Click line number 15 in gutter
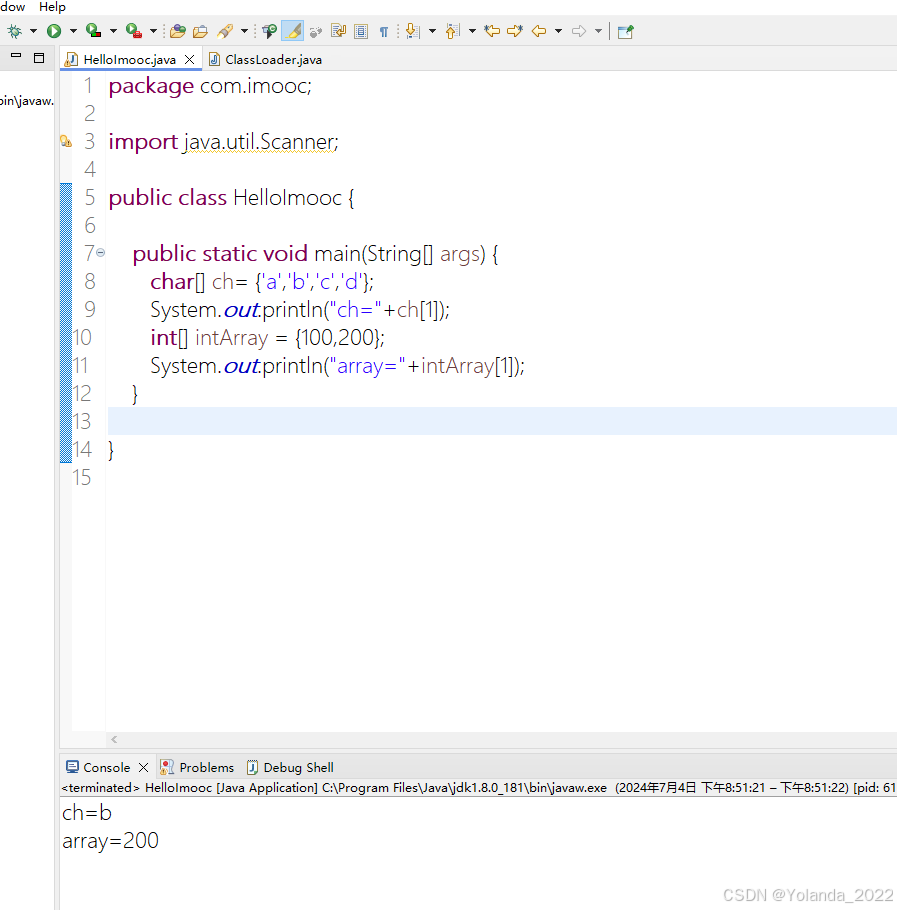Screen dimensions: 897x910 point(82,478)
